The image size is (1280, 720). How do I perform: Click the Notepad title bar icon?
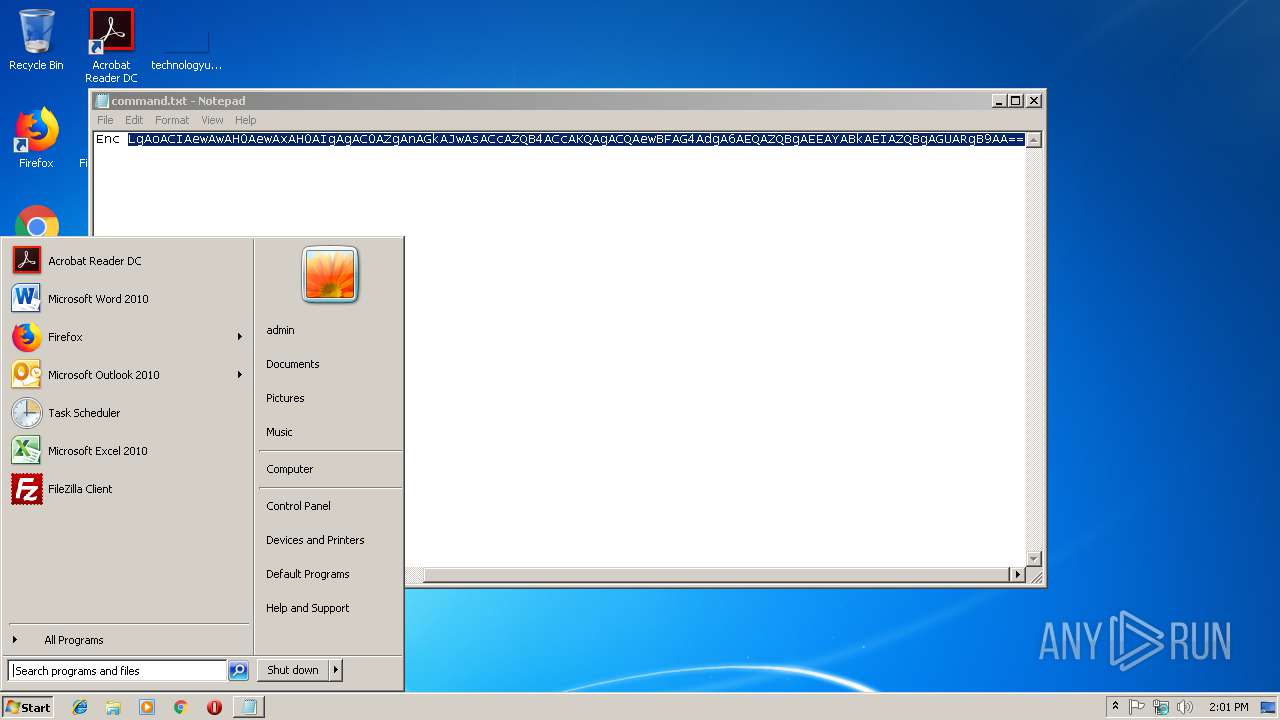point(102,101)
